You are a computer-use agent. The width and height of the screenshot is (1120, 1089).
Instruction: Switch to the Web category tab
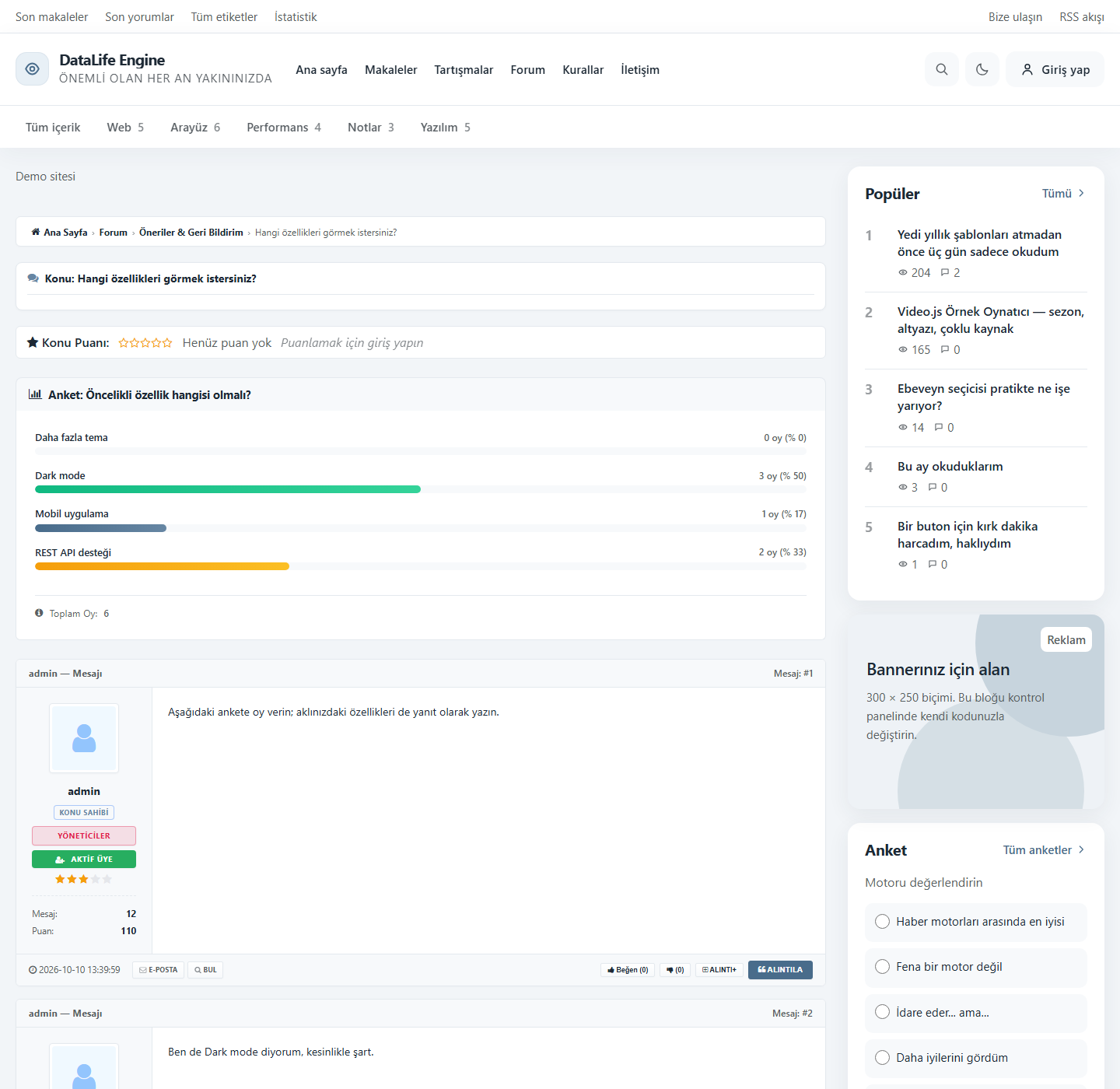[125, 128]
